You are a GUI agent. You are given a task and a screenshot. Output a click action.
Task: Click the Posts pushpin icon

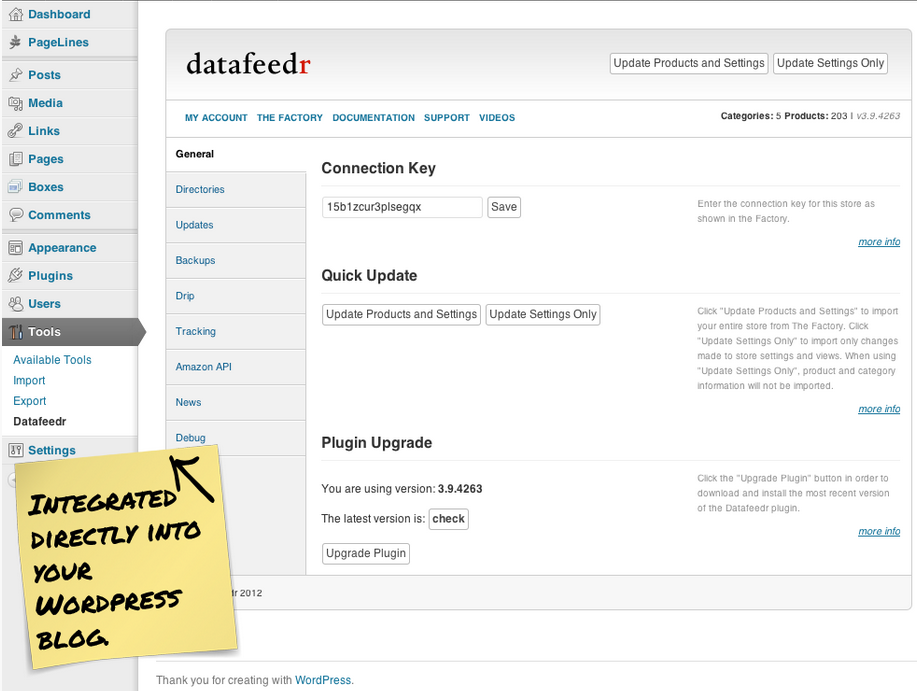(16, 75)
